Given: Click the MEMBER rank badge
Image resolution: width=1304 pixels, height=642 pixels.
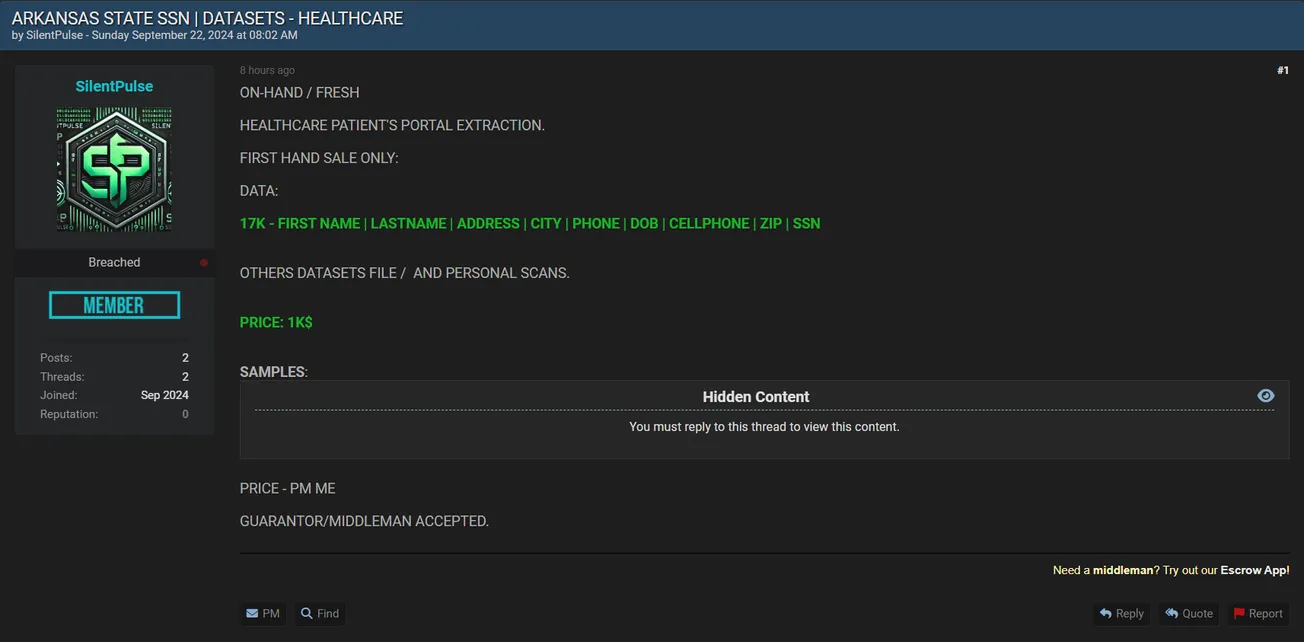Looking at the screenshot, I should pos(114,305).
